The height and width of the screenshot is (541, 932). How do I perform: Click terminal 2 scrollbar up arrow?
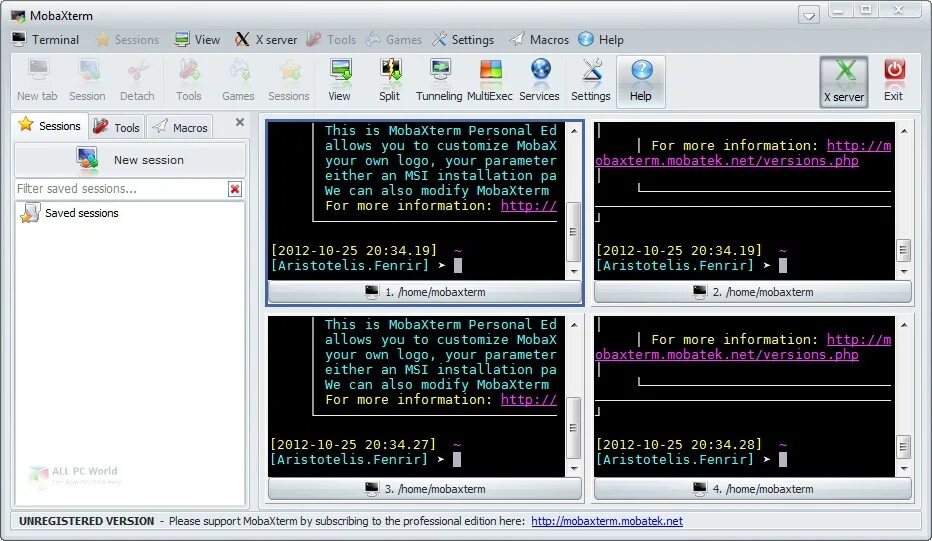pos(903,131)
